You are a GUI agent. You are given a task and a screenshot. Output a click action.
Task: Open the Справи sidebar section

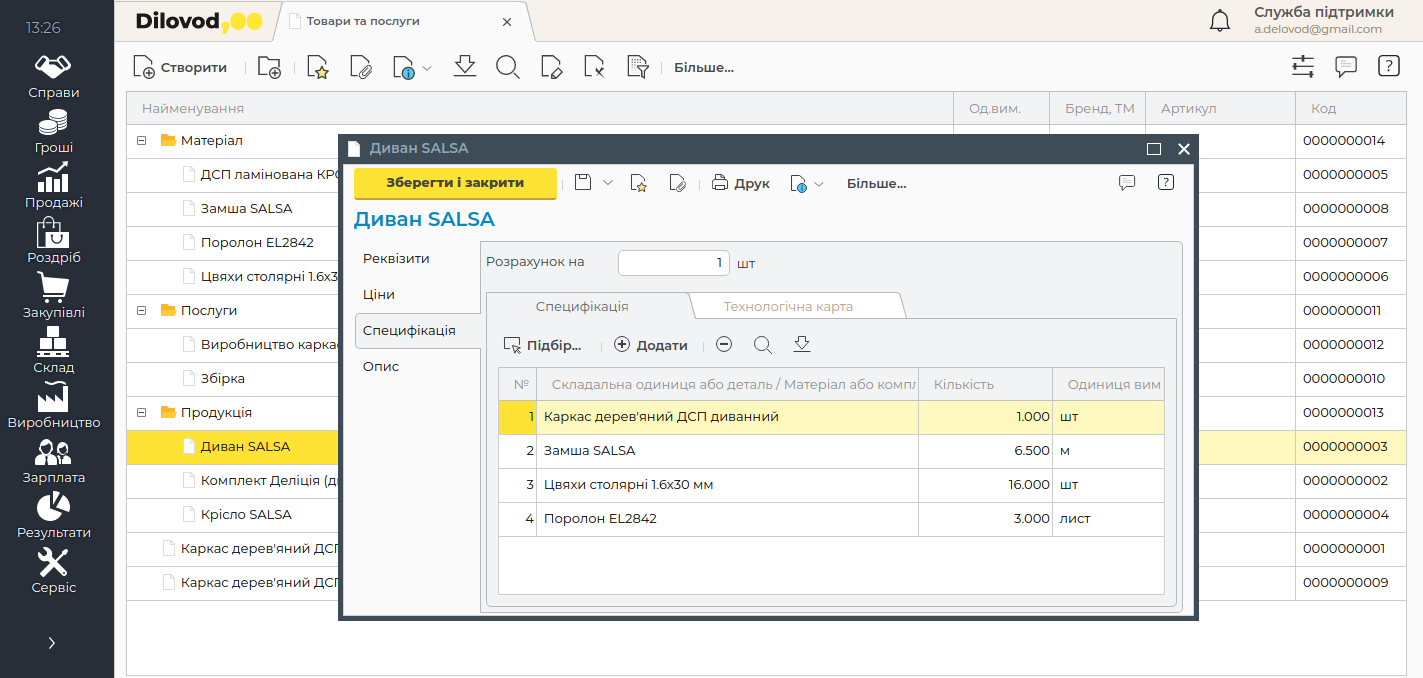pos(54,77)
